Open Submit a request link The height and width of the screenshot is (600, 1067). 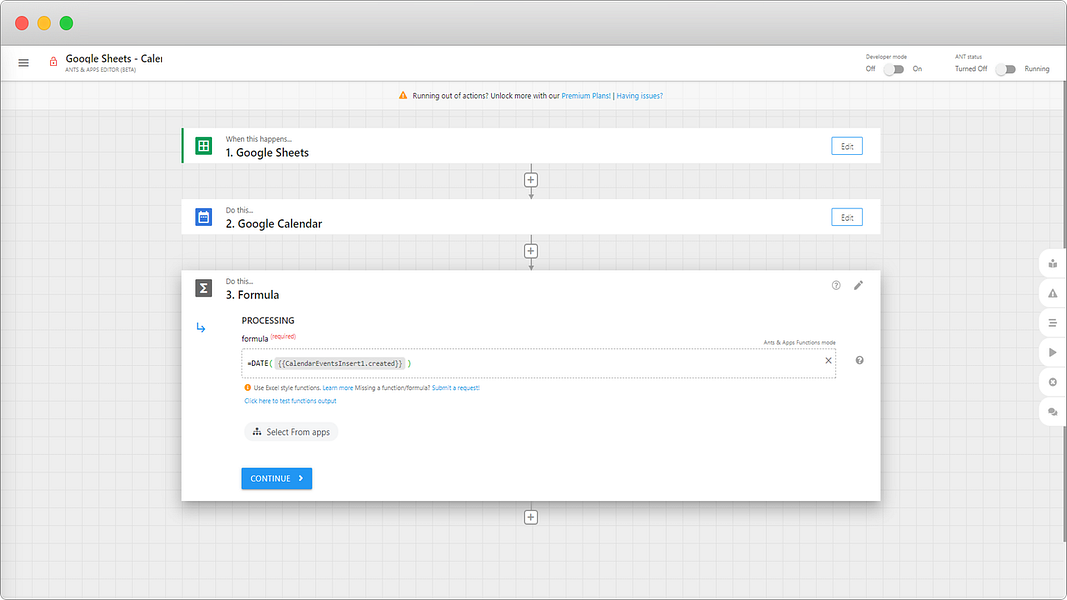click(x=456, y=388)
